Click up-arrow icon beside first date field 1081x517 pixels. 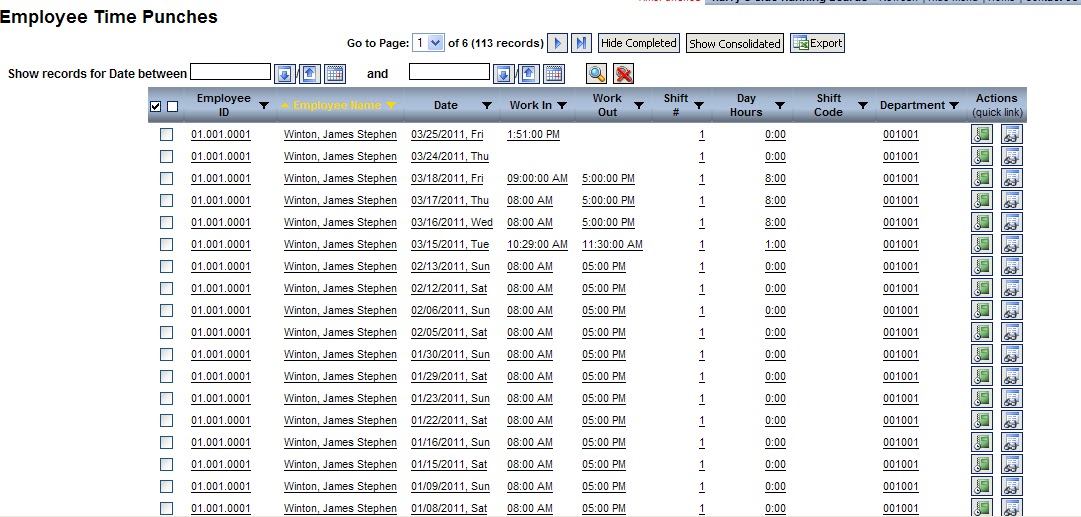click(x=310, y=74)
